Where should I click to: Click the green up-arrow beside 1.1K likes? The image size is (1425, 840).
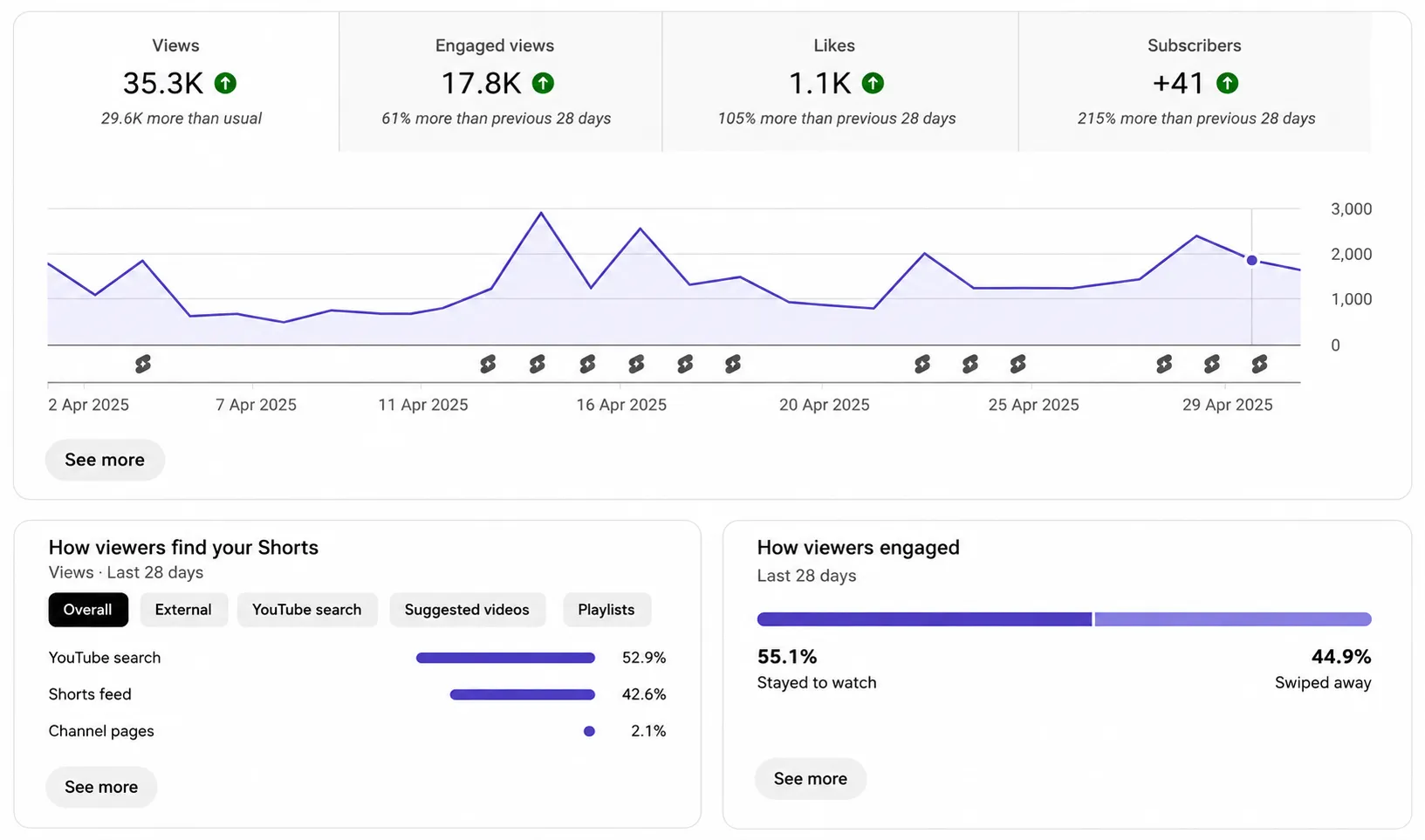coord(873,83)
